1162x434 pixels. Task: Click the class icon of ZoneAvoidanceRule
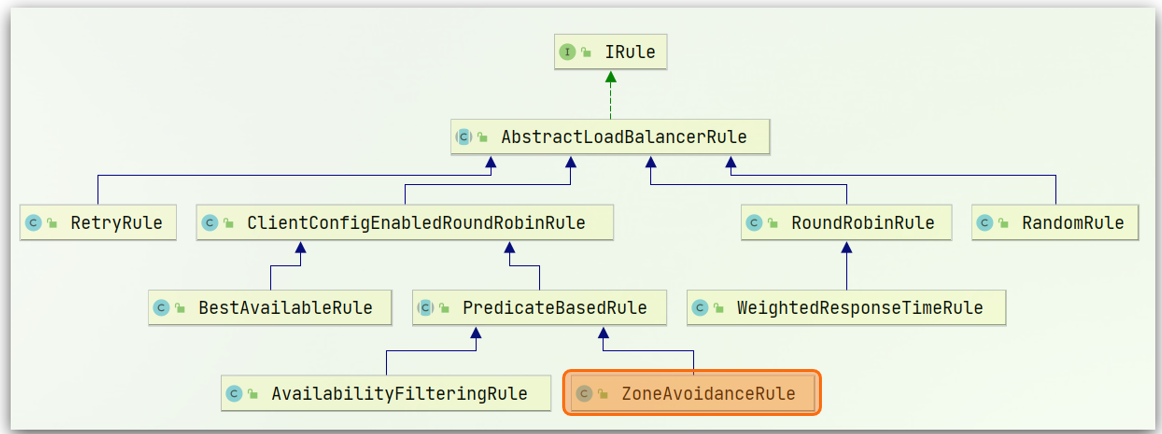[x=584, y=393]
